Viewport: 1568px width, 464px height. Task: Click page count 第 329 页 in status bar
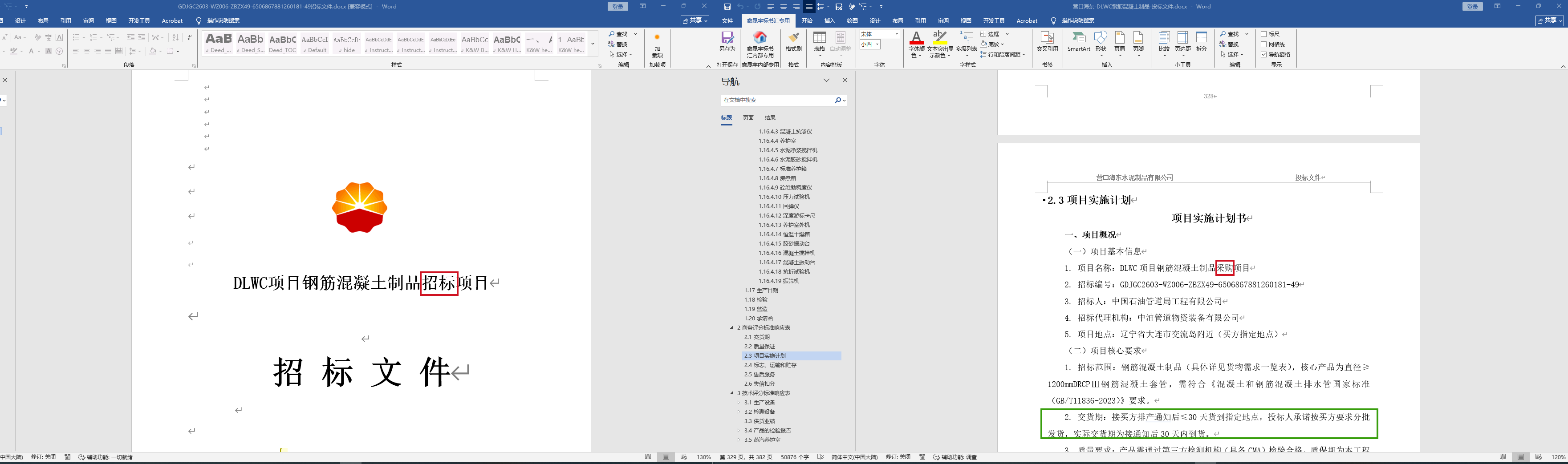pos(746,457)
